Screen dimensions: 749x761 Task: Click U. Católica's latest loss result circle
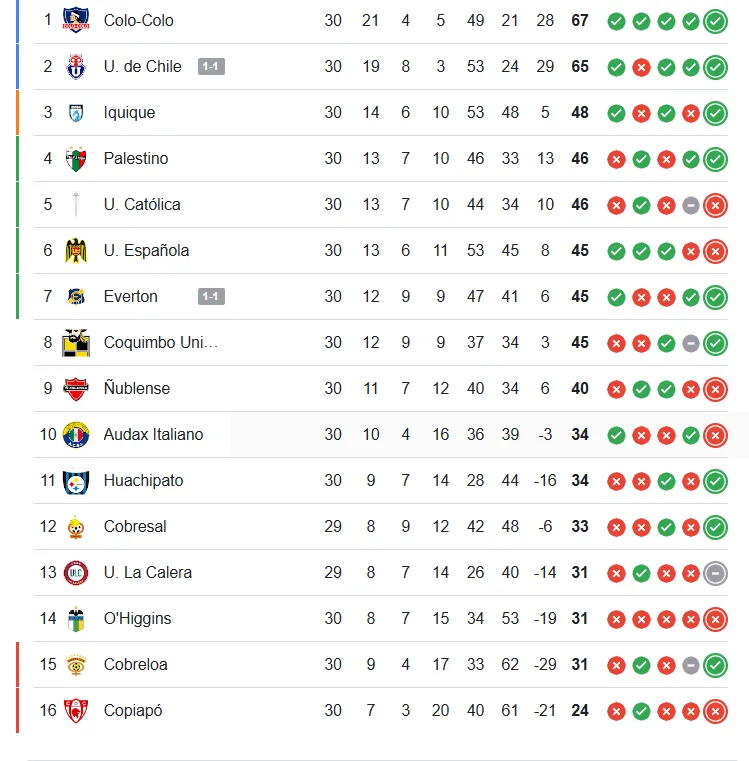[x=715, y=205]
